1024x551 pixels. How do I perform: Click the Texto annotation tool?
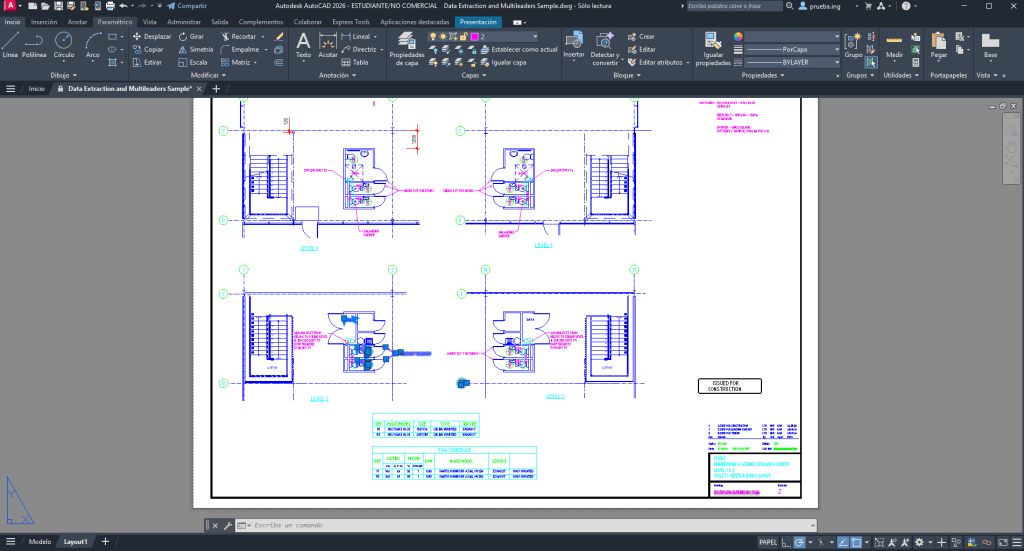(303, 44)
